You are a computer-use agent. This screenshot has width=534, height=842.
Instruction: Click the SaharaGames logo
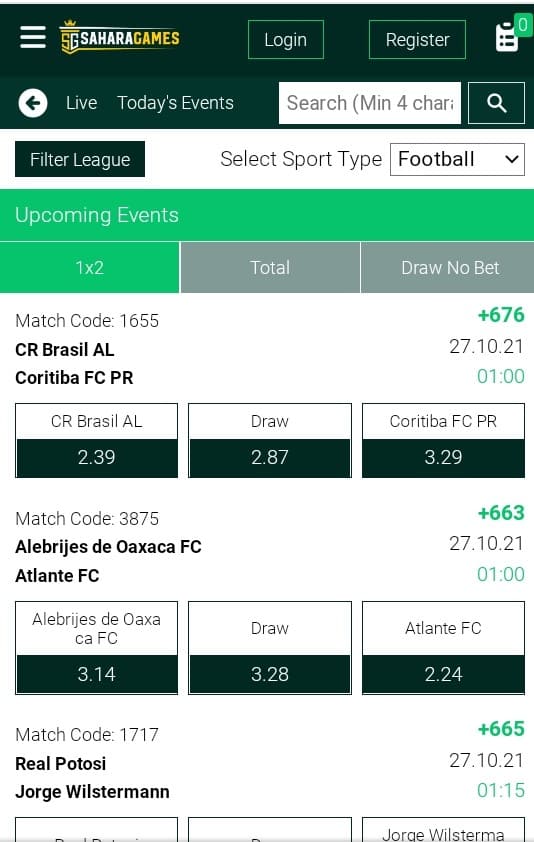pos(119,38)
